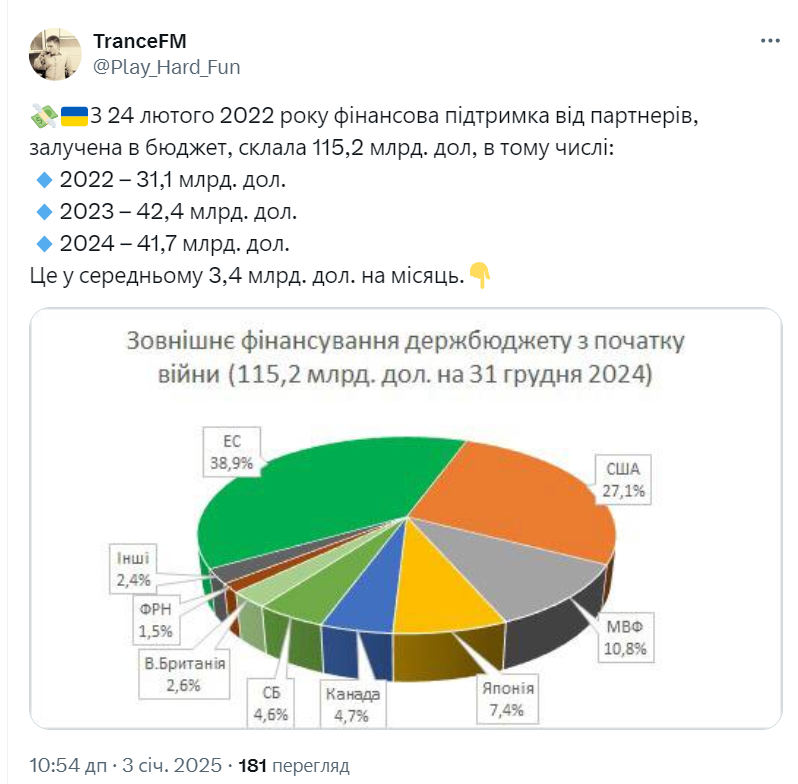Select the Інші 2,4% data label

[x=133, y=569]
